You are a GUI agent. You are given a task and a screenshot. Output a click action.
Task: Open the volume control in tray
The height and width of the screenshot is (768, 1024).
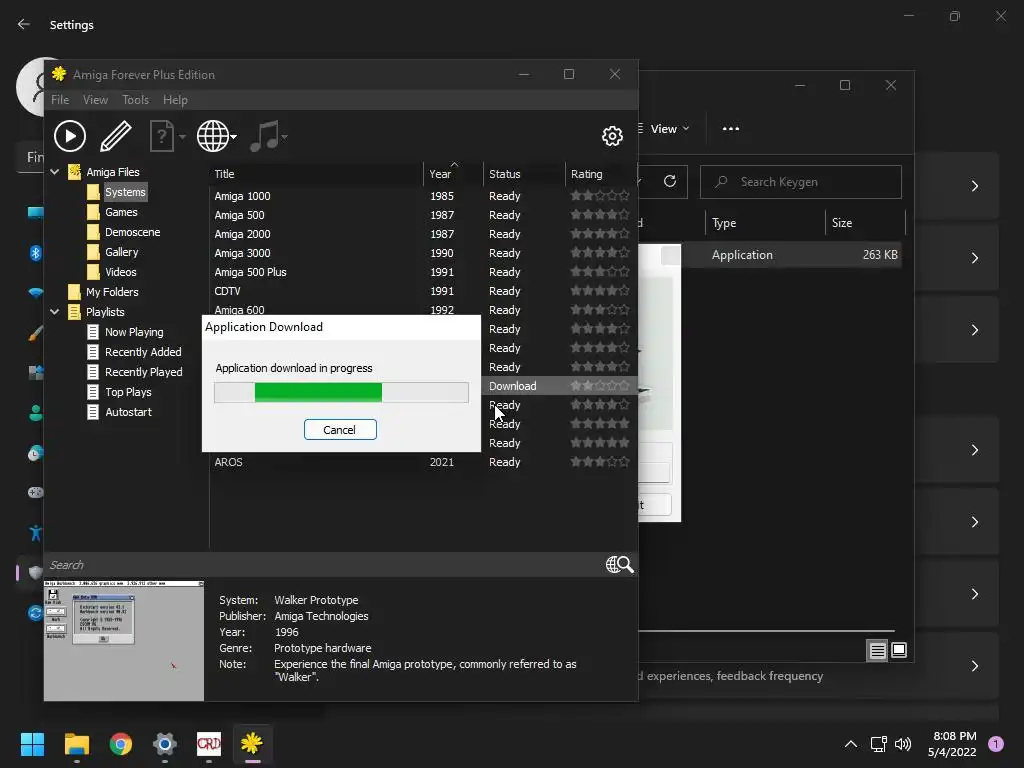pos(903,744)
